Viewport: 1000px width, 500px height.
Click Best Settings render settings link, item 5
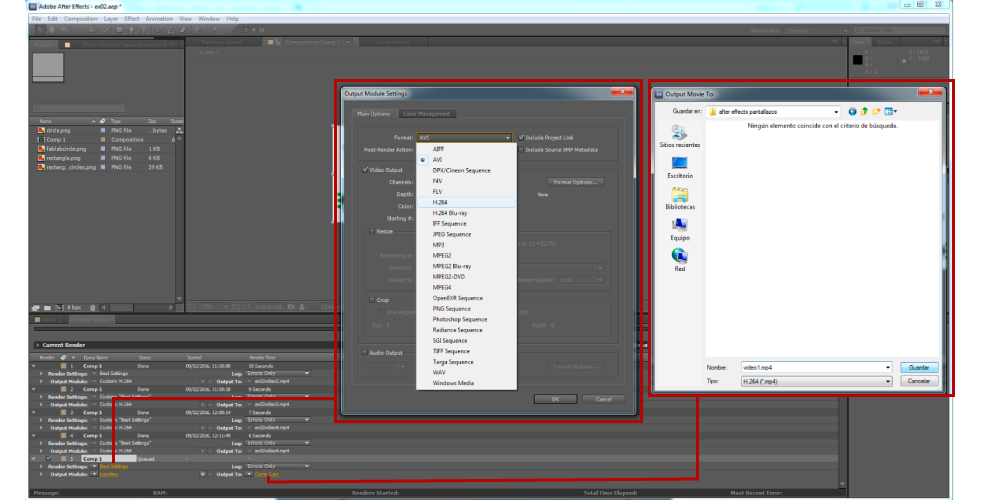(114, 466)
